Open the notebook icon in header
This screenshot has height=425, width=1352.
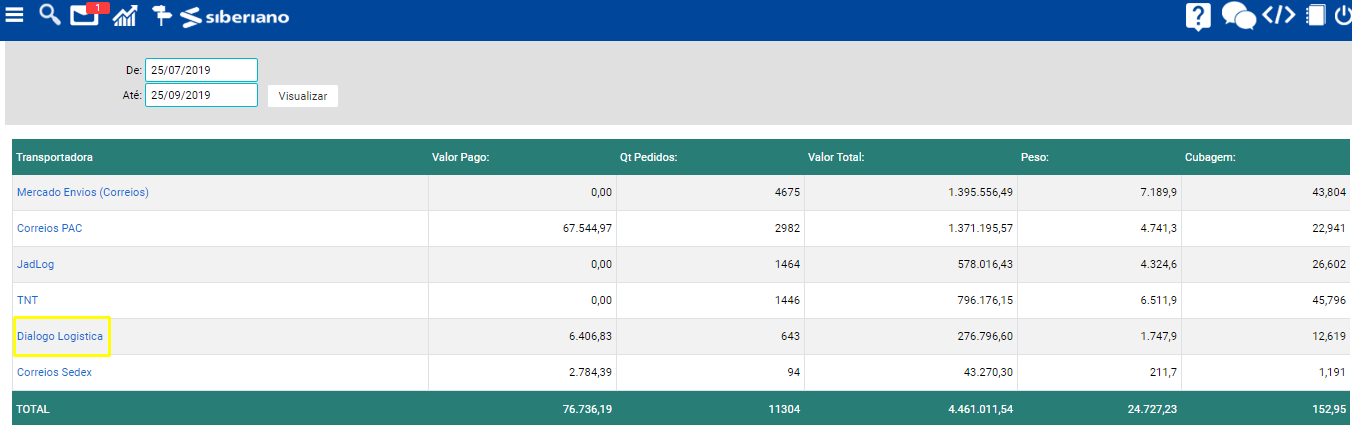[1315, 16]
